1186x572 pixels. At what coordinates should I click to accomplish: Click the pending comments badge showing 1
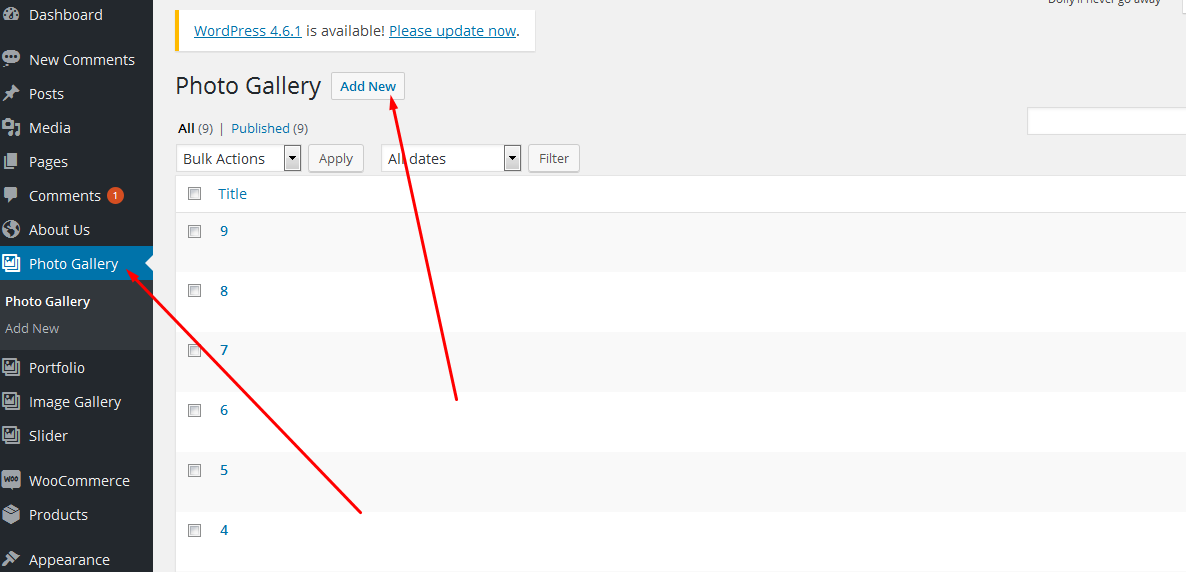pyautogui.click(x=115, y=196)
